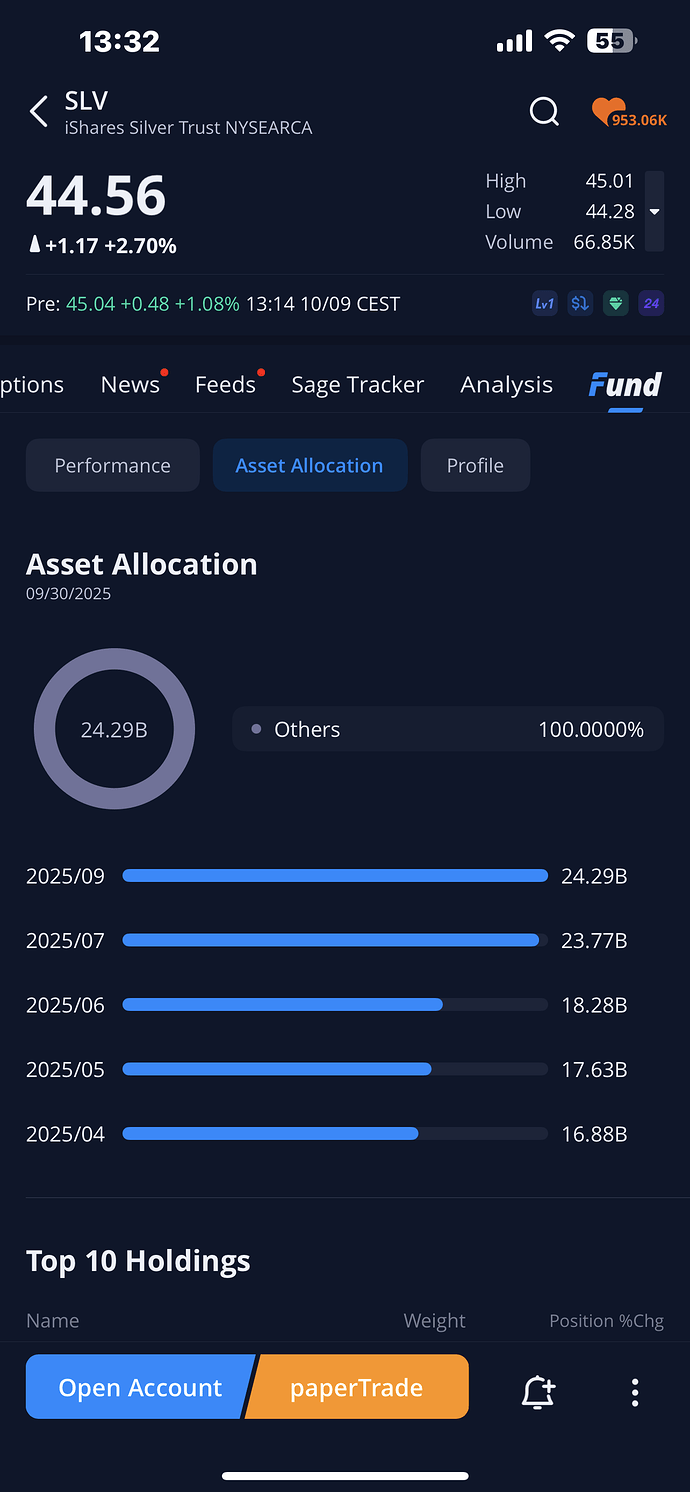The height and width of the screenshot is (1492, 690).
Task: Tap the 24-hour trading badge
Action: (x=651, y=303)
